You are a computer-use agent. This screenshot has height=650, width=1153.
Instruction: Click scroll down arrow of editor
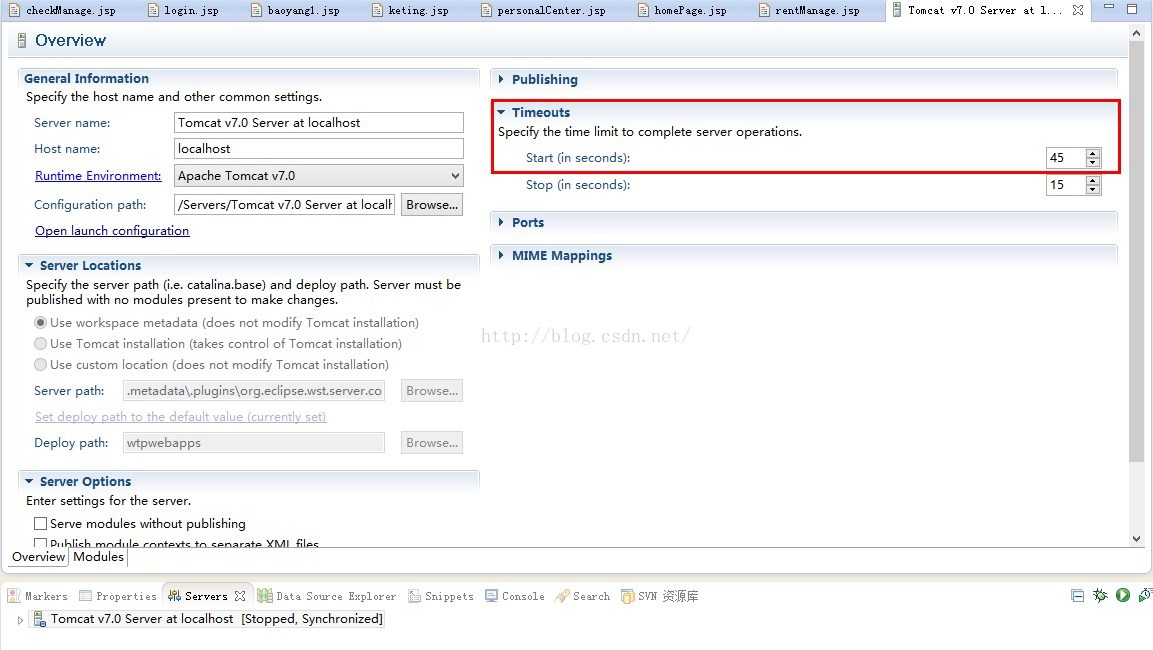coord(1136,539)
